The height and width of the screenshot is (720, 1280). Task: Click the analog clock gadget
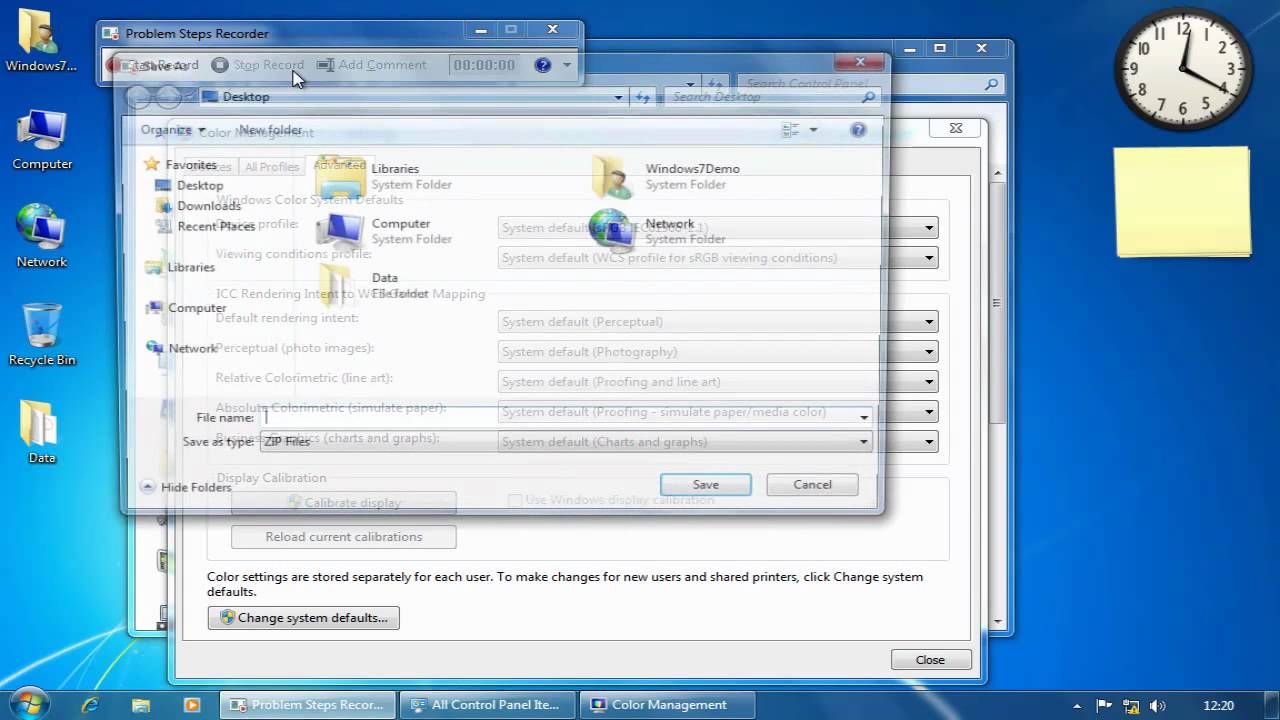[1183, 70]
